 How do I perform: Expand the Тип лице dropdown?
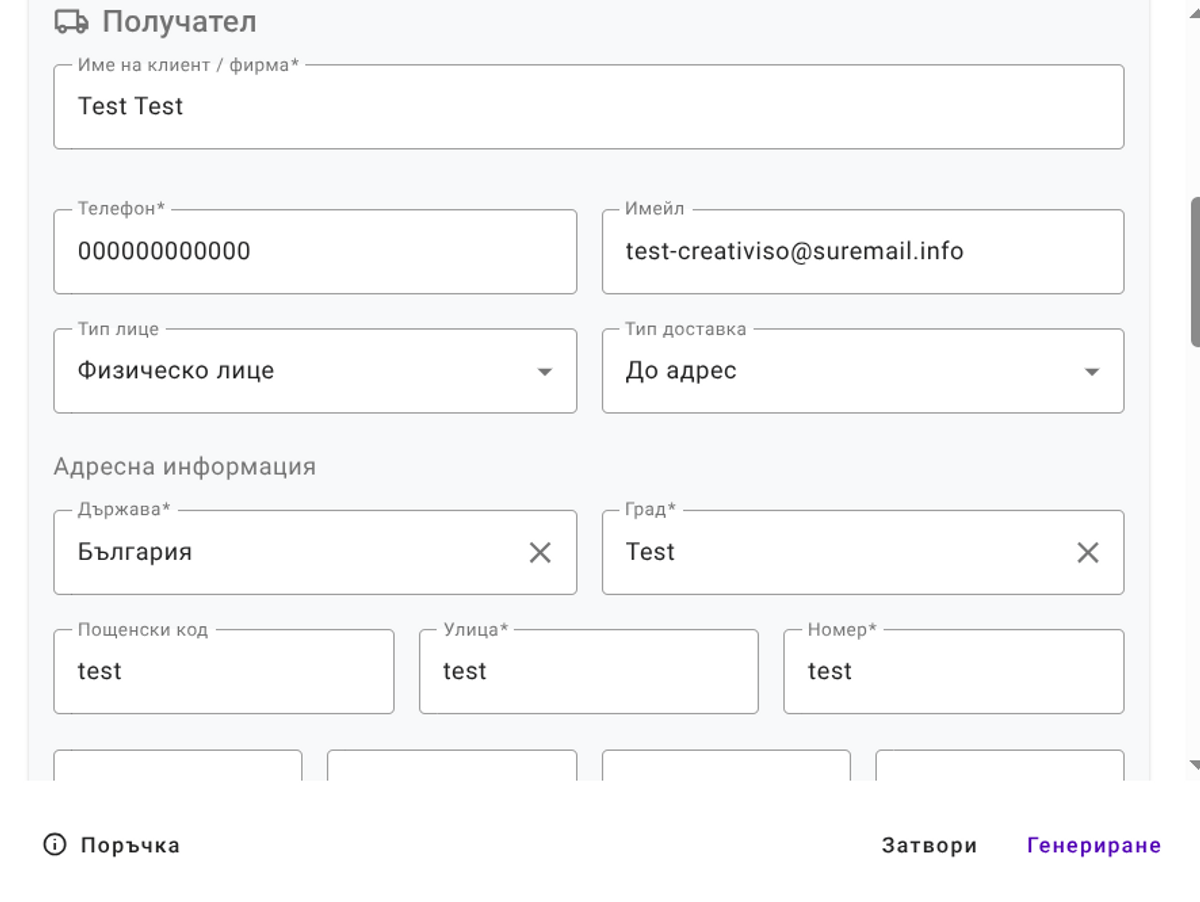coord(544,371)
